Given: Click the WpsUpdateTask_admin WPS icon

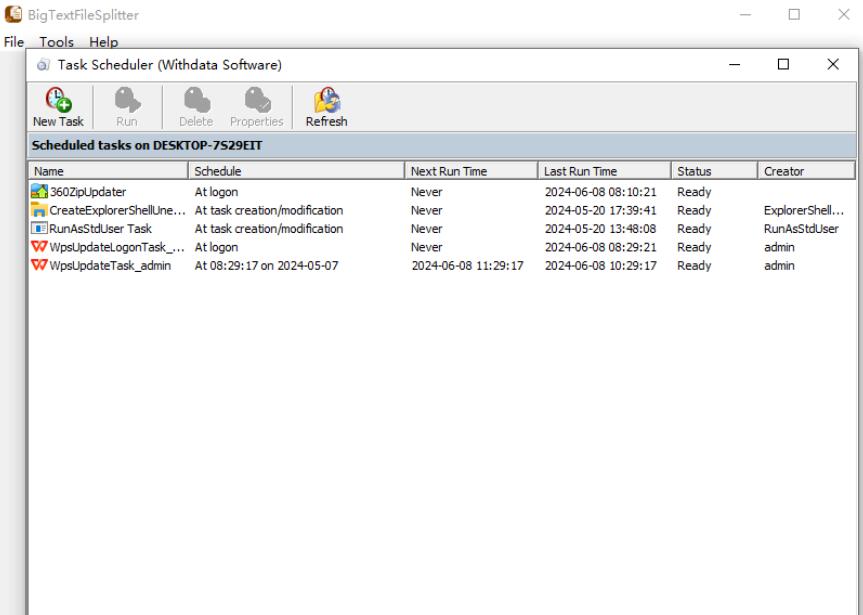Looking at the screenshot, I should (x=39, y=265).
